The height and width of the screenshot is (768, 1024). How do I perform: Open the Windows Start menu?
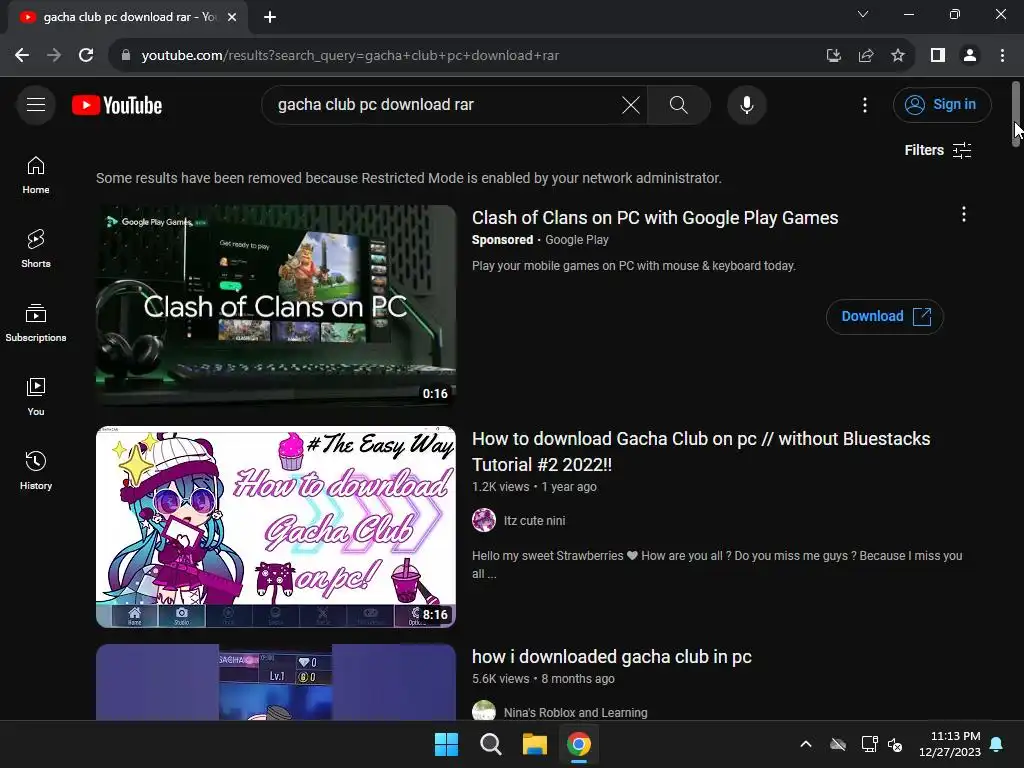447,744
